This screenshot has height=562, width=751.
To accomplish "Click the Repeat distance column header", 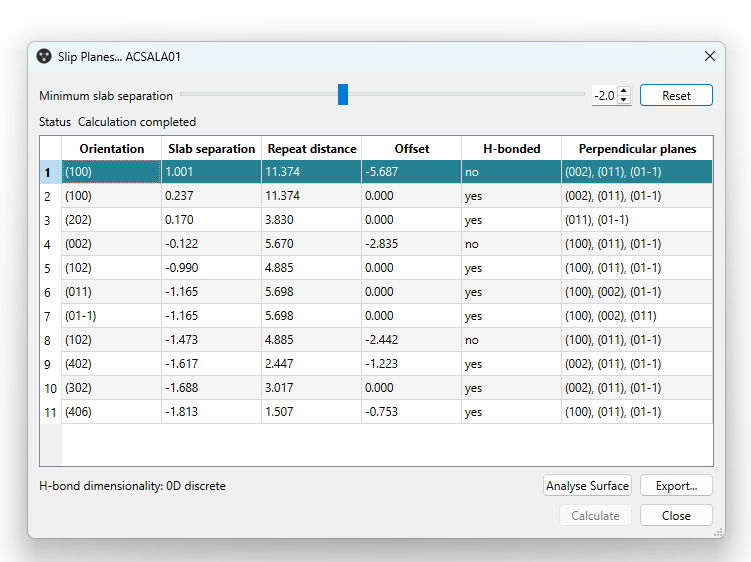I will tap(311, 149).
